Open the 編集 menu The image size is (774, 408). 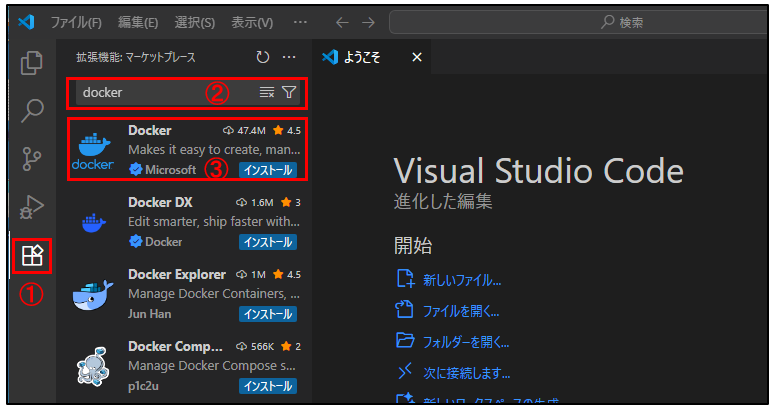(138, 22)
